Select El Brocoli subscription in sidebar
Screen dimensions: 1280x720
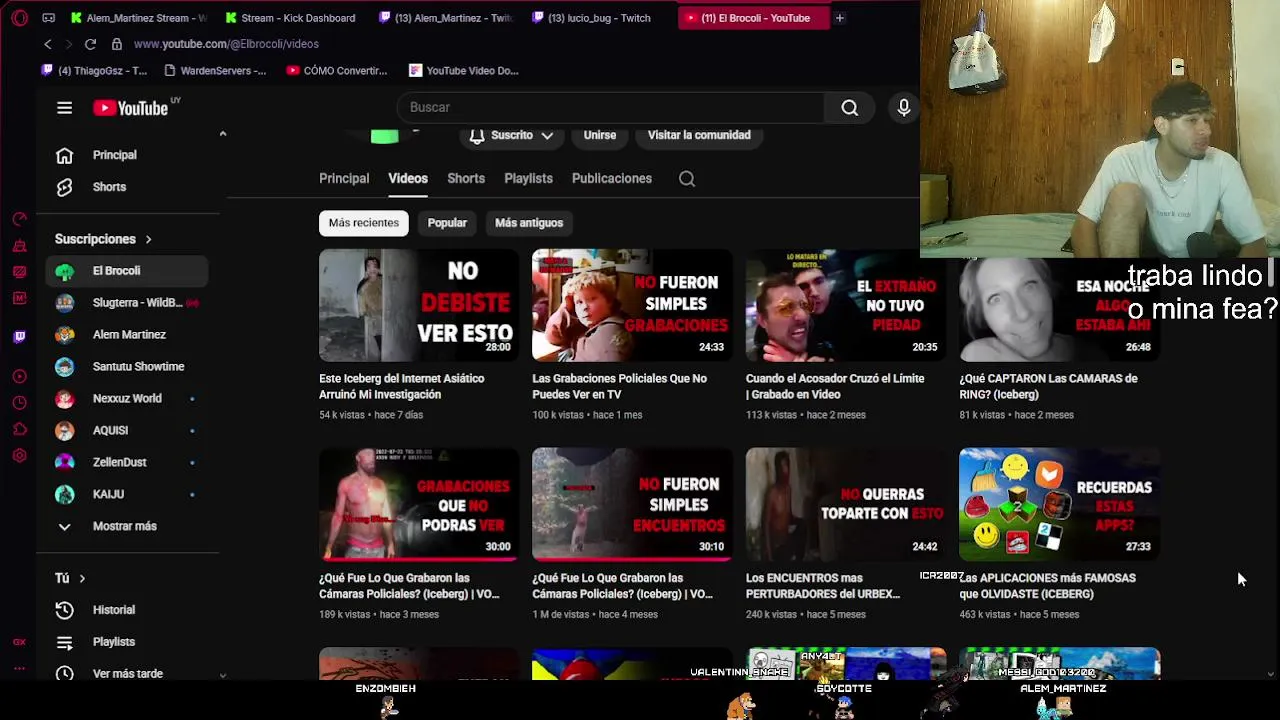coord(126,271)
